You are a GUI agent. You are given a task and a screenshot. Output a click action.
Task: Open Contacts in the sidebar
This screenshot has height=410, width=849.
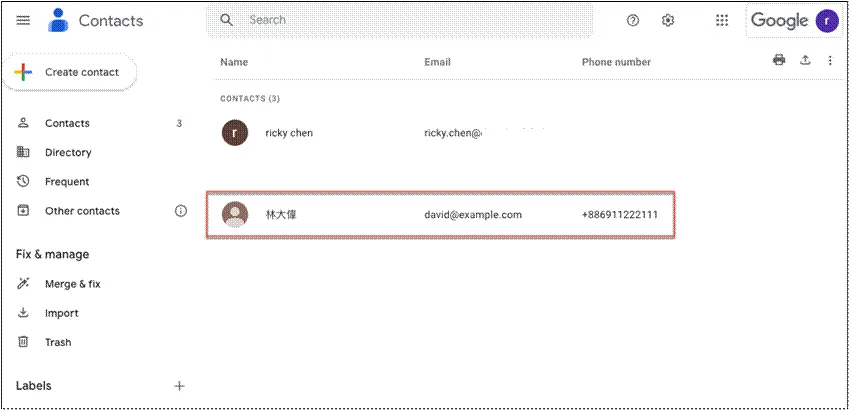(x=67, y=123)
